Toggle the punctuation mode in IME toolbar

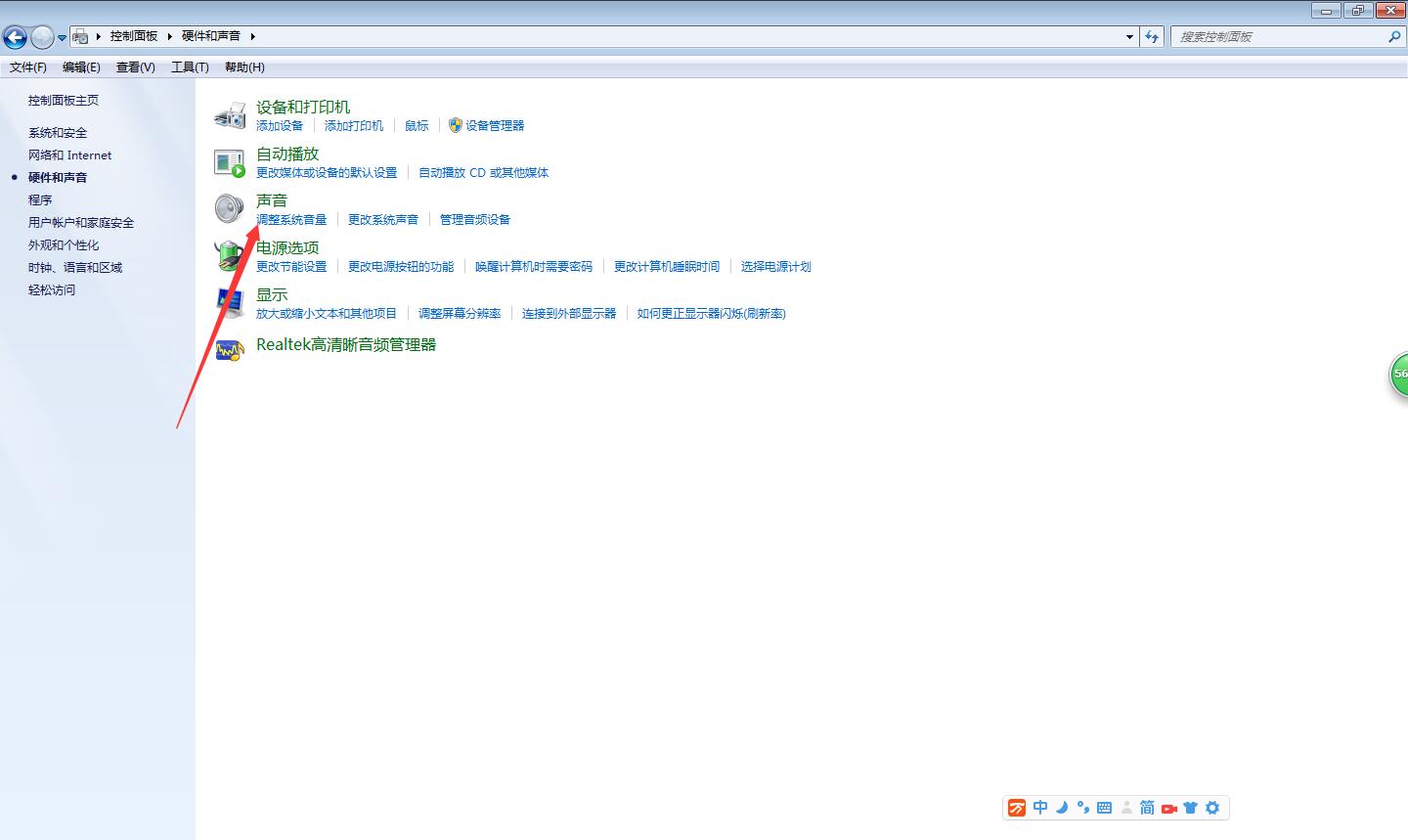click(x=1082, y=808)
